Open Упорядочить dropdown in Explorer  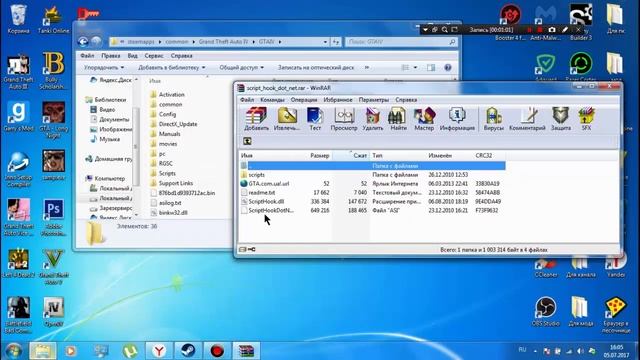click(104, 68)
